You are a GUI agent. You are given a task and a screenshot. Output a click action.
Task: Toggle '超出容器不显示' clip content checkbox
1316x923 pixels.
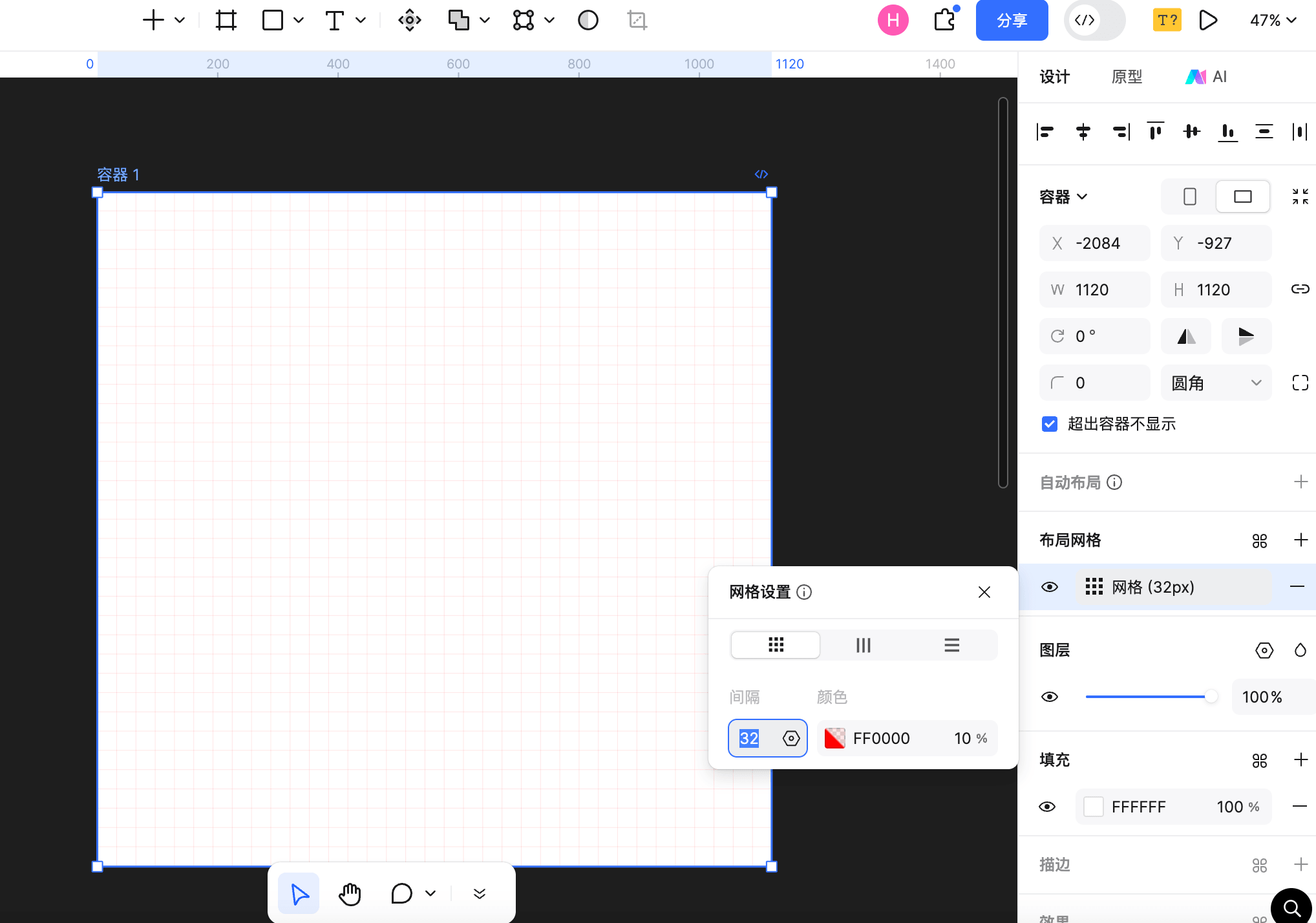click(1050, 424)
